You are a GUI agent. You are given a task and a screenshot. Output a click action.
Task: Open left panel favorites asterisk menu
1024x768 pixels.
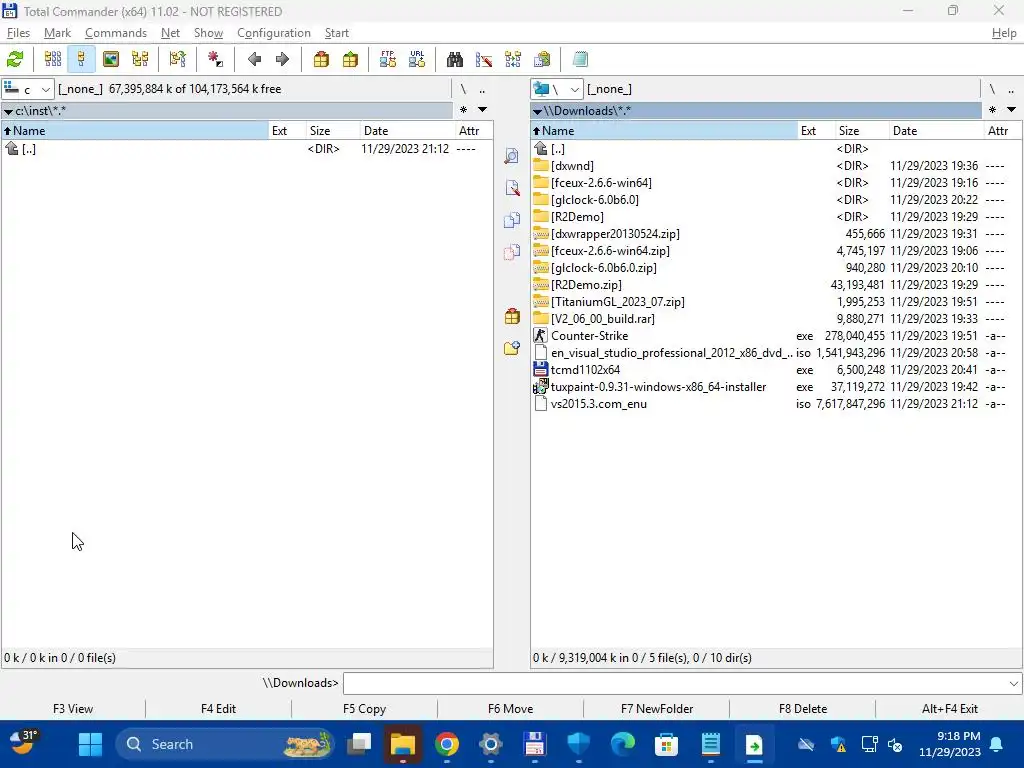(x=463, y=110)
